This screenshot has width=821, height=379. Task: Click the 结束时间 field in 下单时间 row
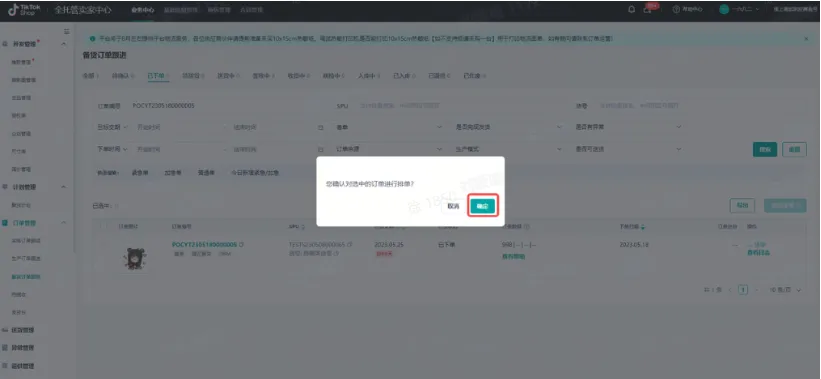pyautogui.click(x=272, y=149)
